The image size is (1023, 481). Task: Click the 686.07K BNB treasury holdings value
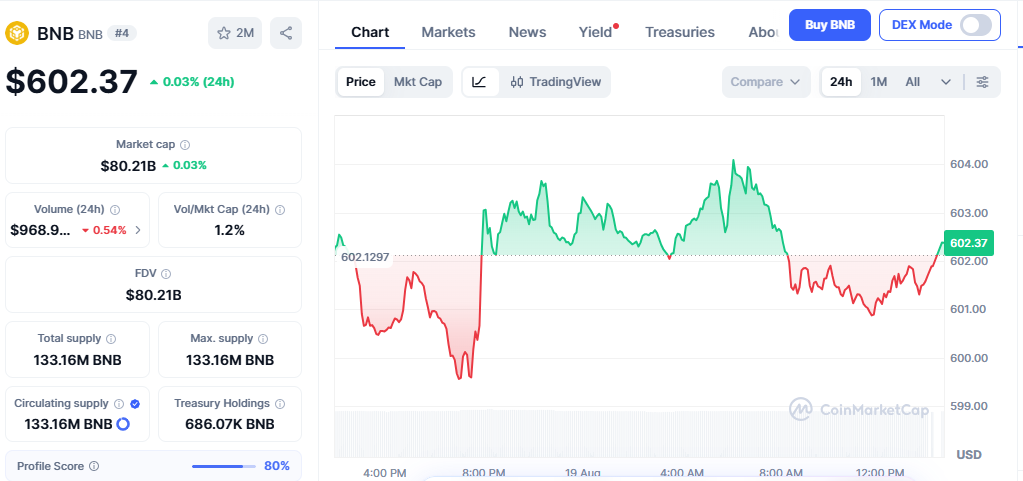(230, 424)
